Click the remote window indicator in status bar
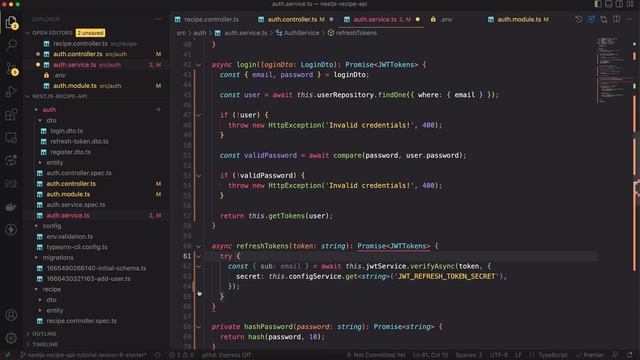The height and width of the screenshot is (360, 640). pyautogui.click(x=8, y=355)
